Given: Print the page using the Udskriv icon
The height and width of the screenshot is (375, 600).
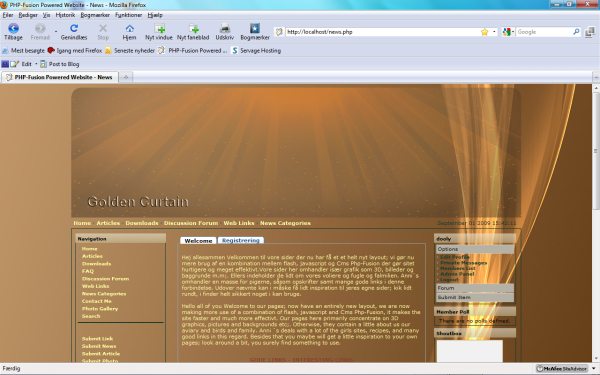Looking at the screenshot, I should point(225,28).
